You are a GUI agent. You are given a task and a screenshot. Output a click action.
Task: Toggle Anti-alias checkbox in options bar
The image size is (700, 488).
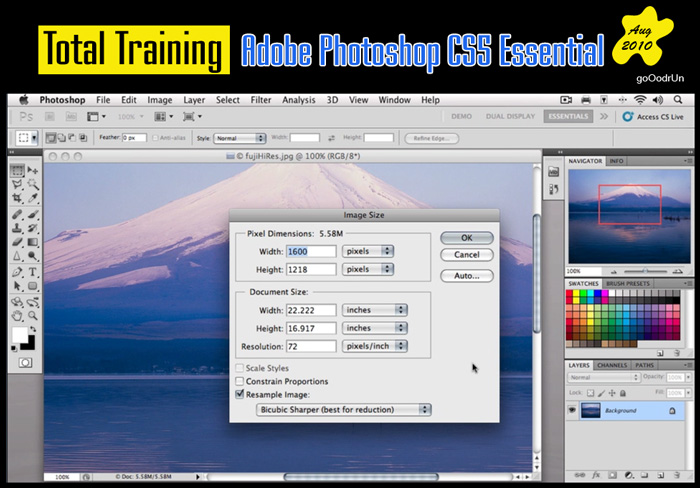tap(155, 138)
